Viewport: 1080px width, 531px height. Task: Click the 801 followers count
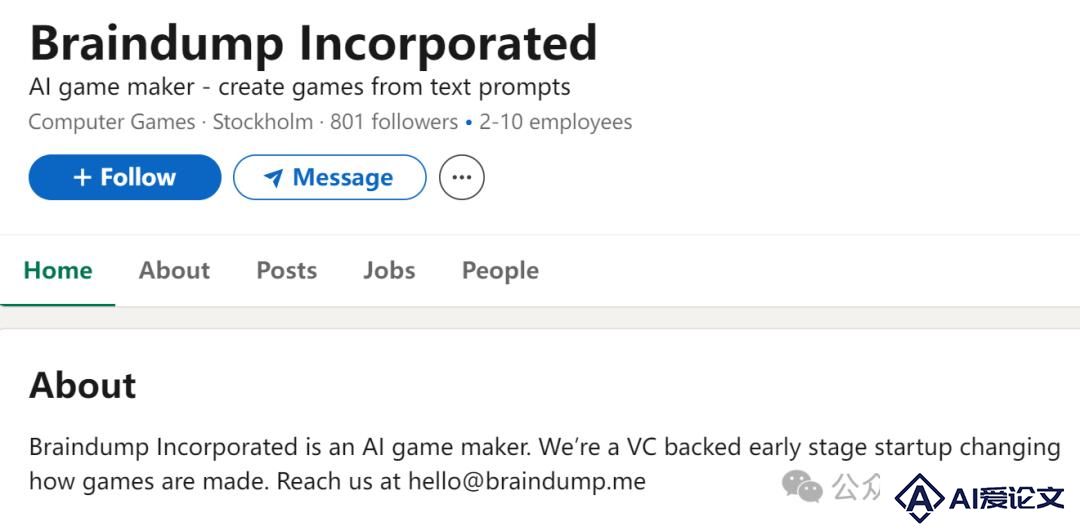click(x=394, y=122)
